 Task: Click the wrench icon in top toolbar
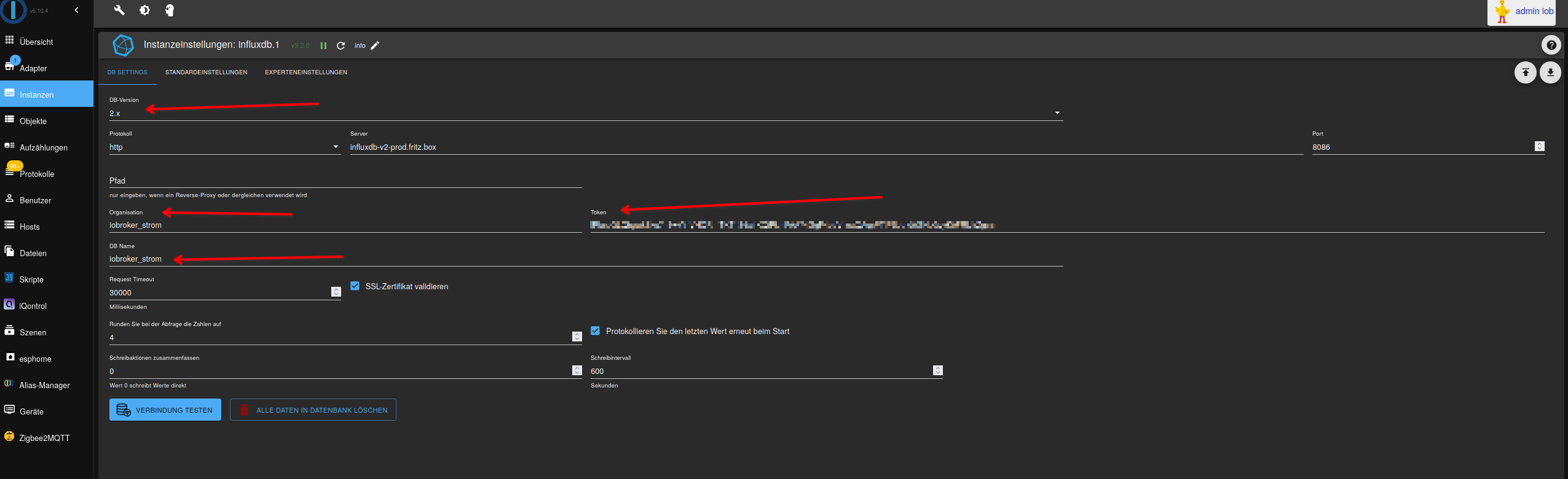(119, 10)
